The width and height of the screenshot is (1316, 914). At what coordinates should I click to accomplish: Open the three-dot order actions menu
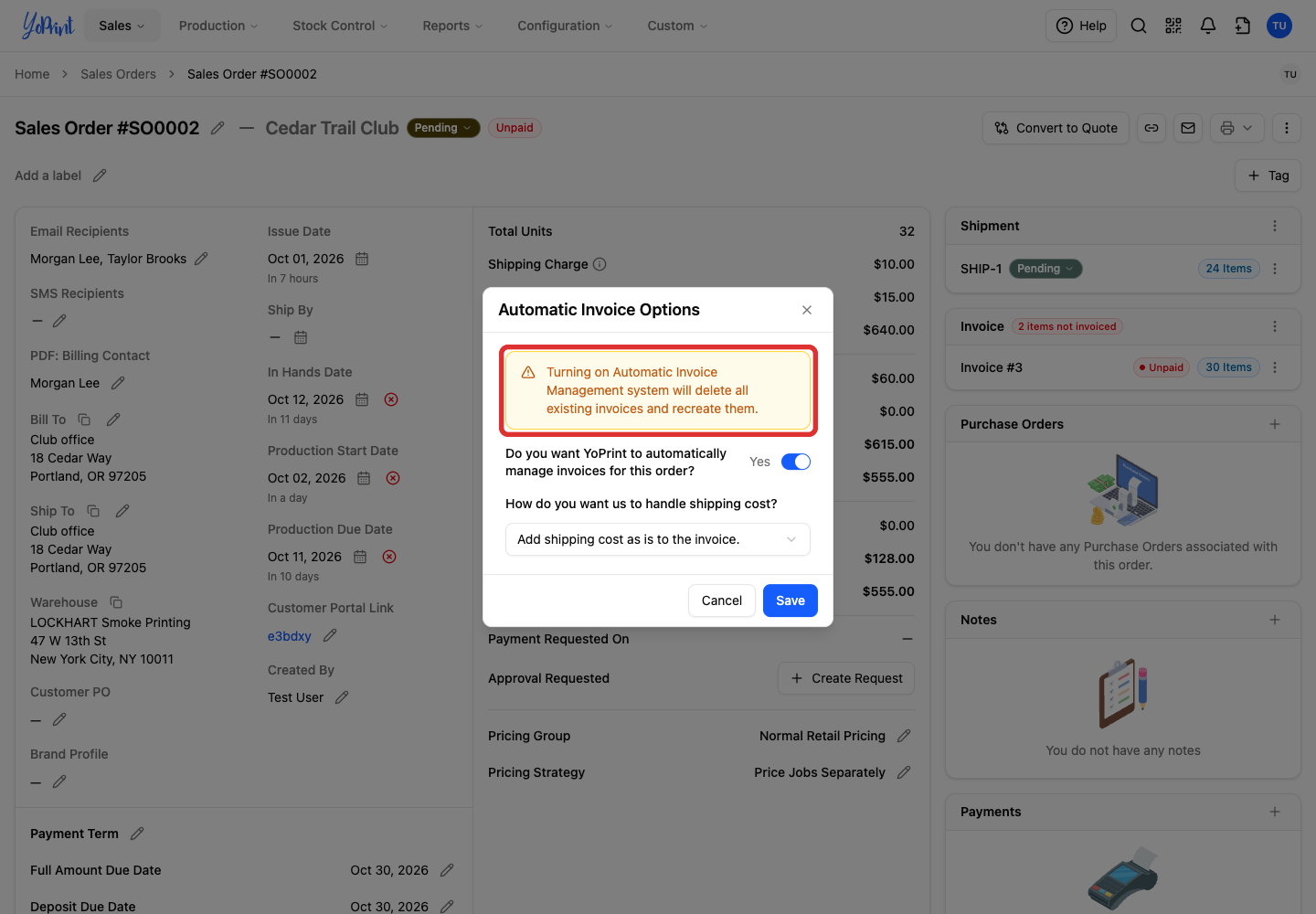tap(1287, 128)
